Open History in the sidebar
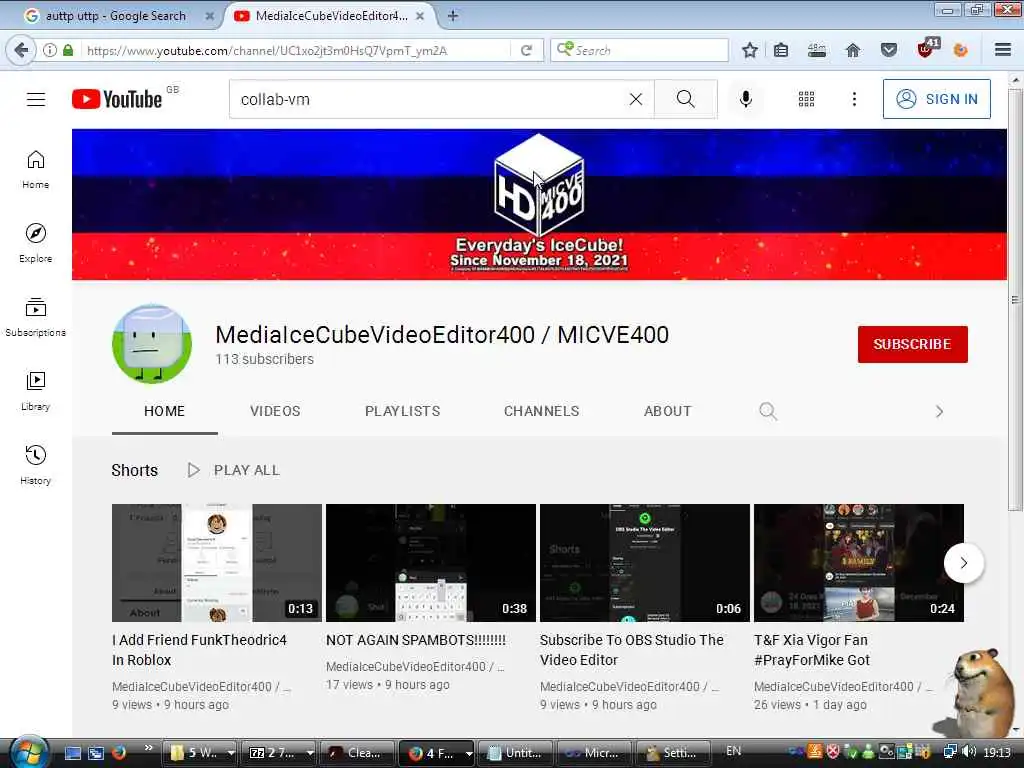Viewport: 1024px width, 768px height. click(36, 464)
